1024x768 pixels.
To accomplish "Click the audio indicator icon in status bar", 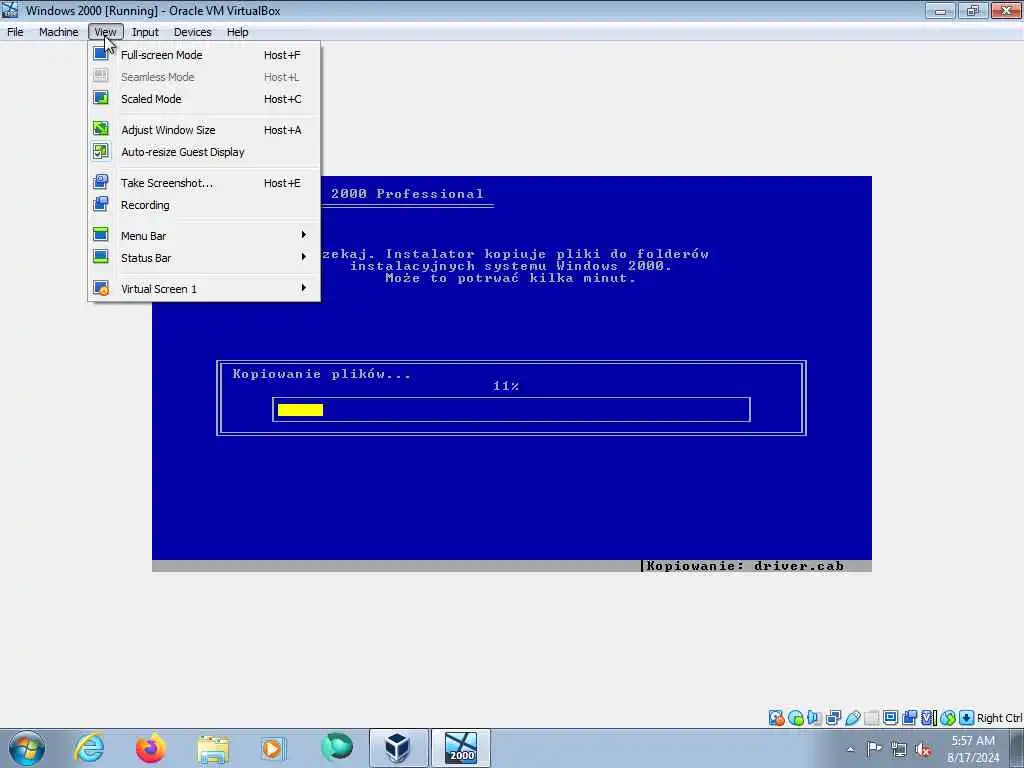I will click(x=814, y=718).
